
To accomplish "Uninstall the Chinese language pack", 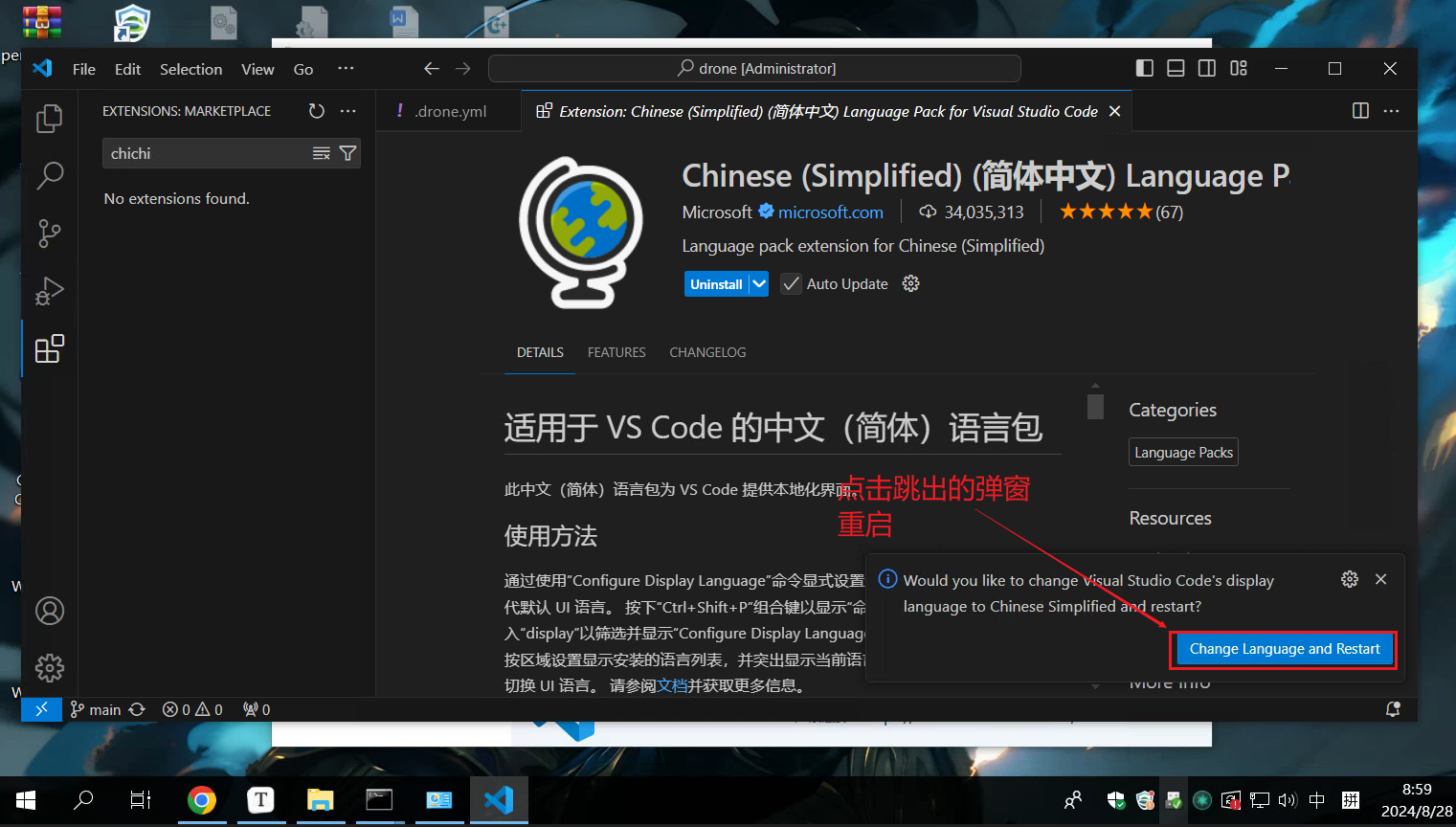I will coord(716,284).
